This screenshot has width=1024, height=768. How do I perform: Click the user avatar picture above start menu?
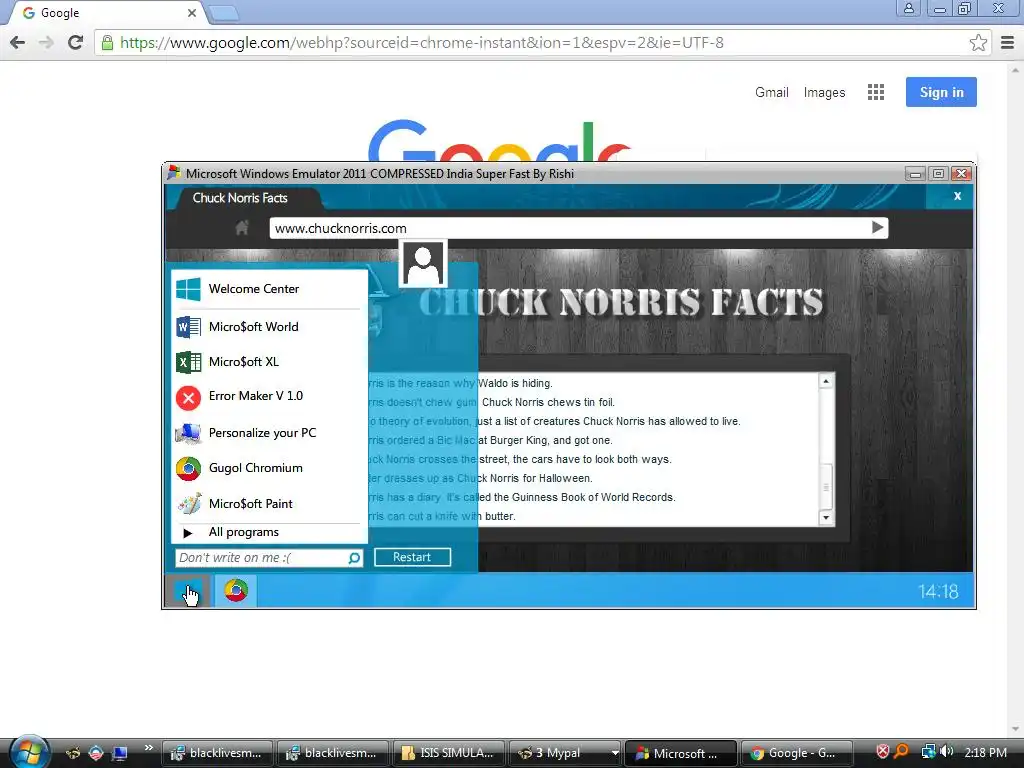coord(423,263)
